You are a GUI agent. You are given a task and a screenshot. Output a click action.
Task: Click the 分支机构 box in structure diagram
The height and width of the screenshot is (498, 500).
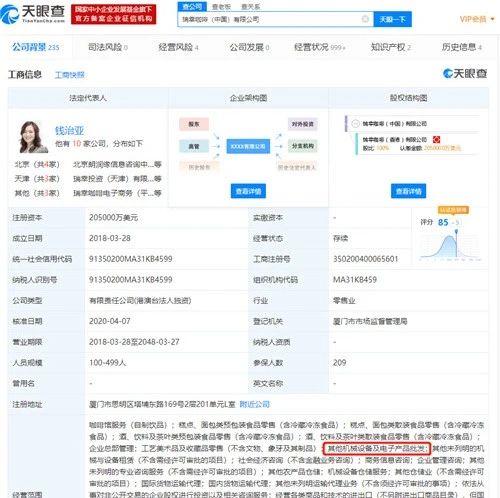(x=303, y=146)
